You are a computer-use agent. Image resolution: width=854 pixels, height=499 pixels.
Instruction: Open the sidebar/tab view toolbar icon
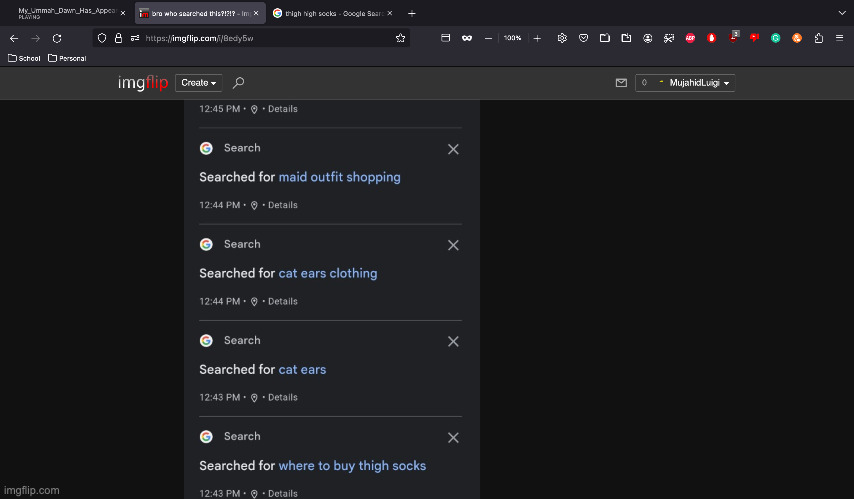(446, 38)
